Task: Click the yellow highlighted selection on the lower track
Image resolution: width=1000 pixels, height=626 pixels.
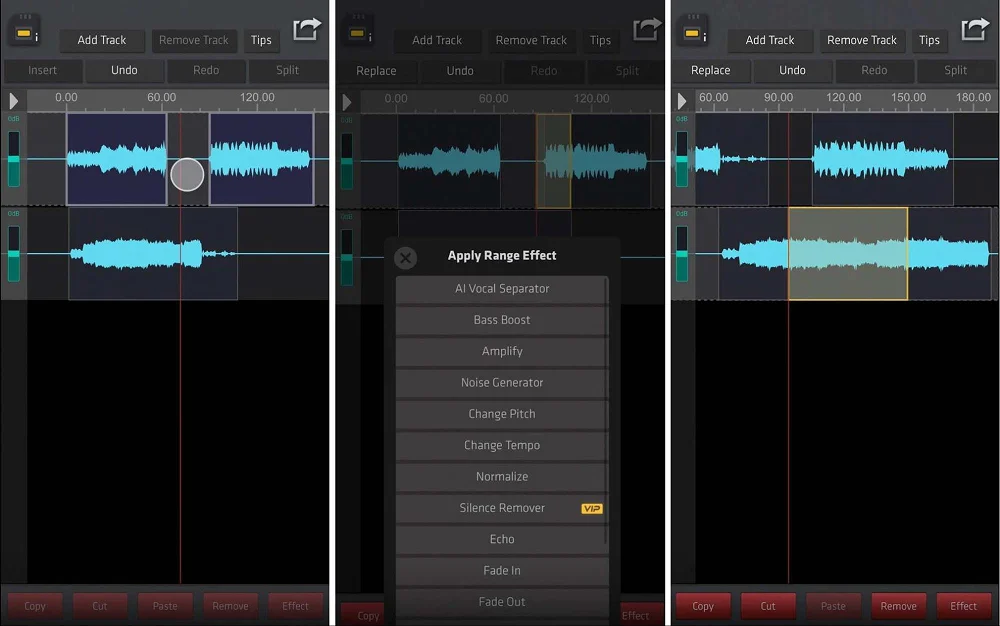Action: (x=847, y=254)
